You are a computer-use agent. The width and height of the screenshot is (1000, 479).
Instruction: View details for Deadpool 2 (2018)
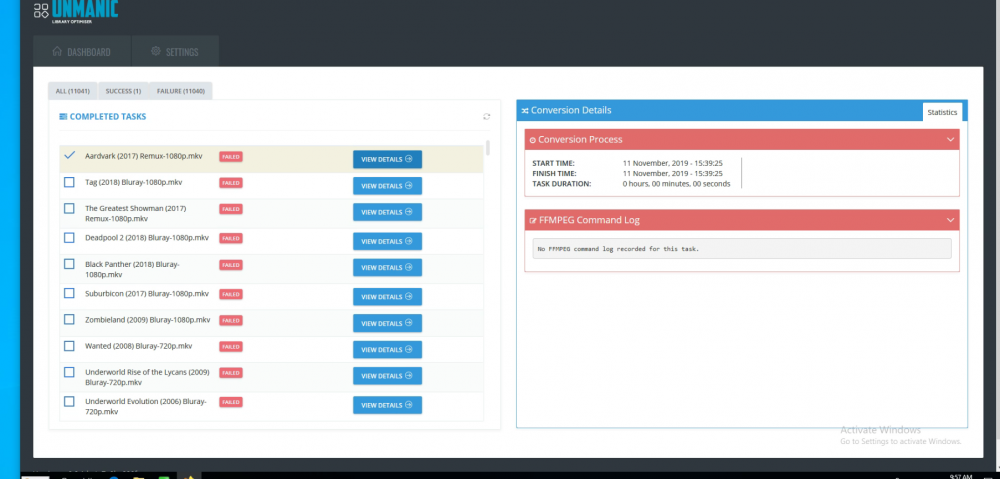(x=387, y=242)
